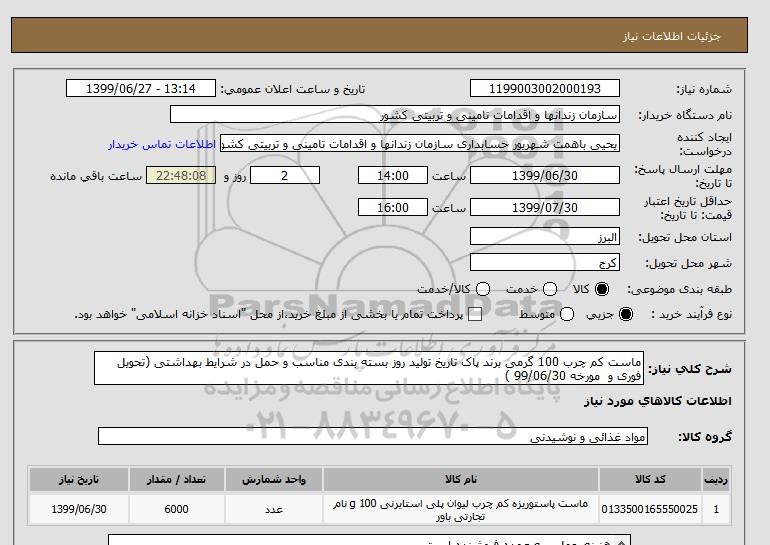Image resolution: width=770 pixels, height=545 pixels.
Task: Click the price validity date 1399/07/30 field
Action: click(545, 208)
